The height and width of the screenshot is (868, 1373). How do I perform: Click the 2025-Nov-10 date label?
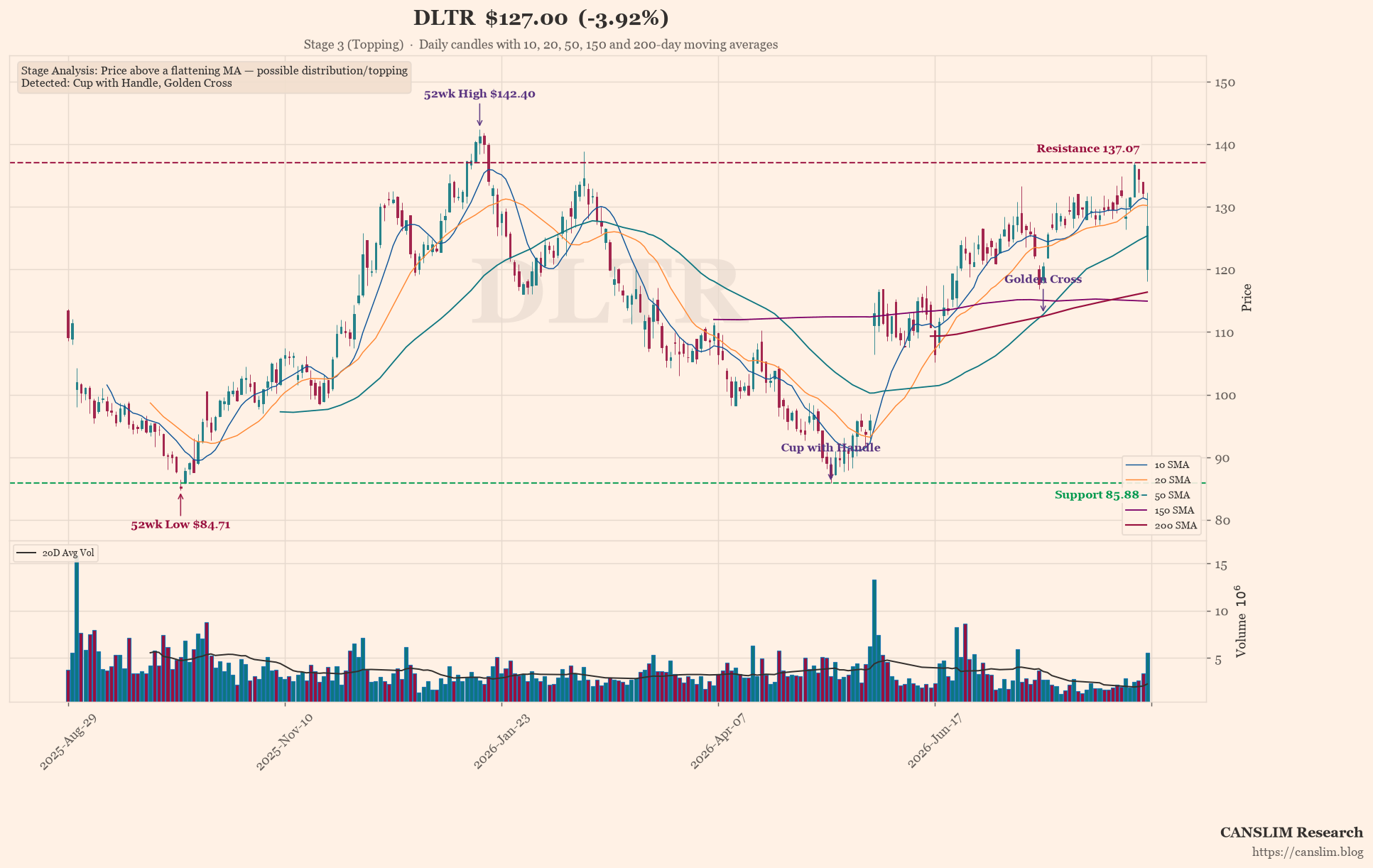pos(285,742)
